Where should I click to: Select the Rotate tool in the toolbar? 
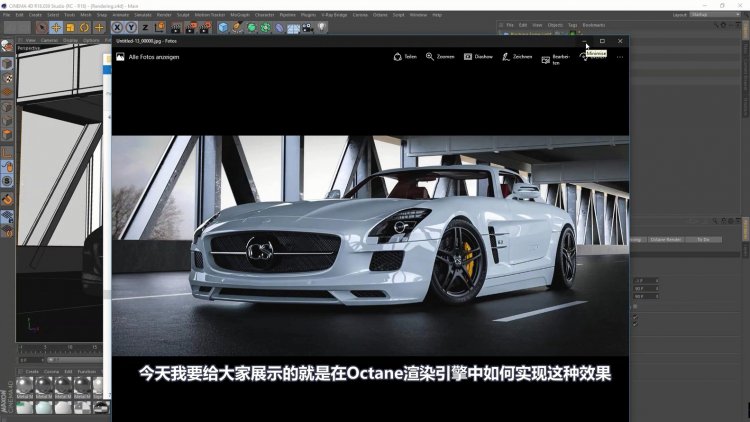(84, 28)
